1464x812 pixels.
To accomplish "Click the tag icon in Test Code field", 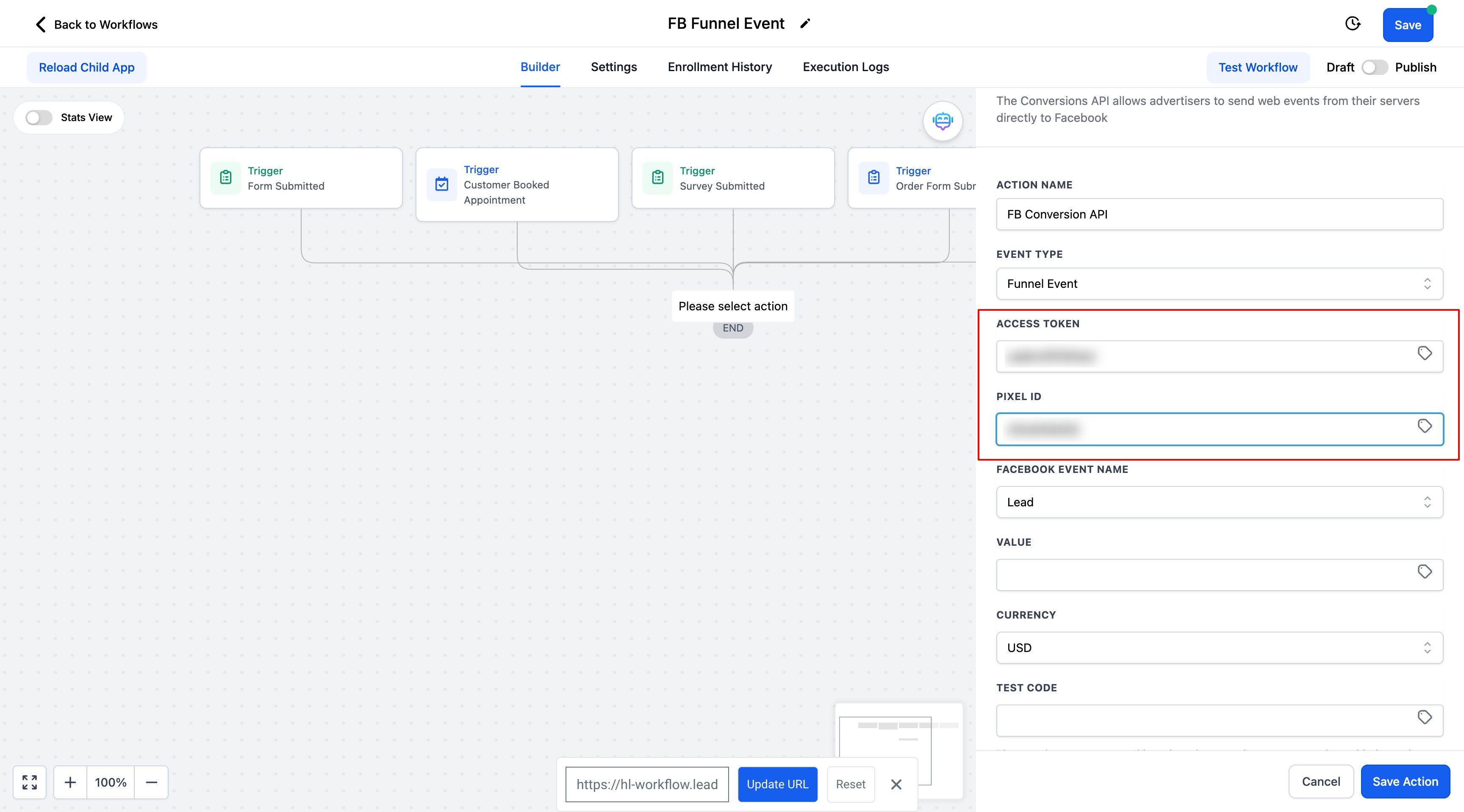I will point(1424,718).
